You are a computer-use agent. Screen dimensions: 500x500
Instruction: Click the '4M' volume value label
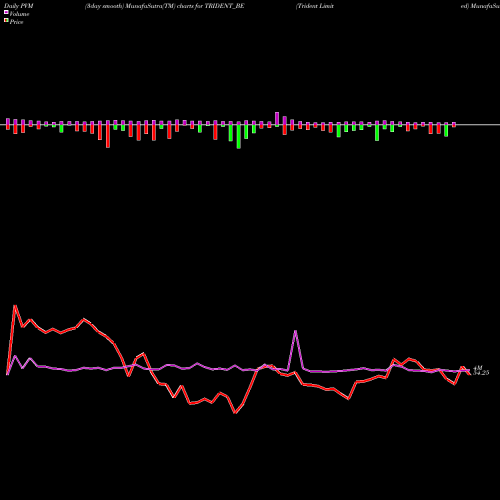pyautogui.click(x=478, y=368)
